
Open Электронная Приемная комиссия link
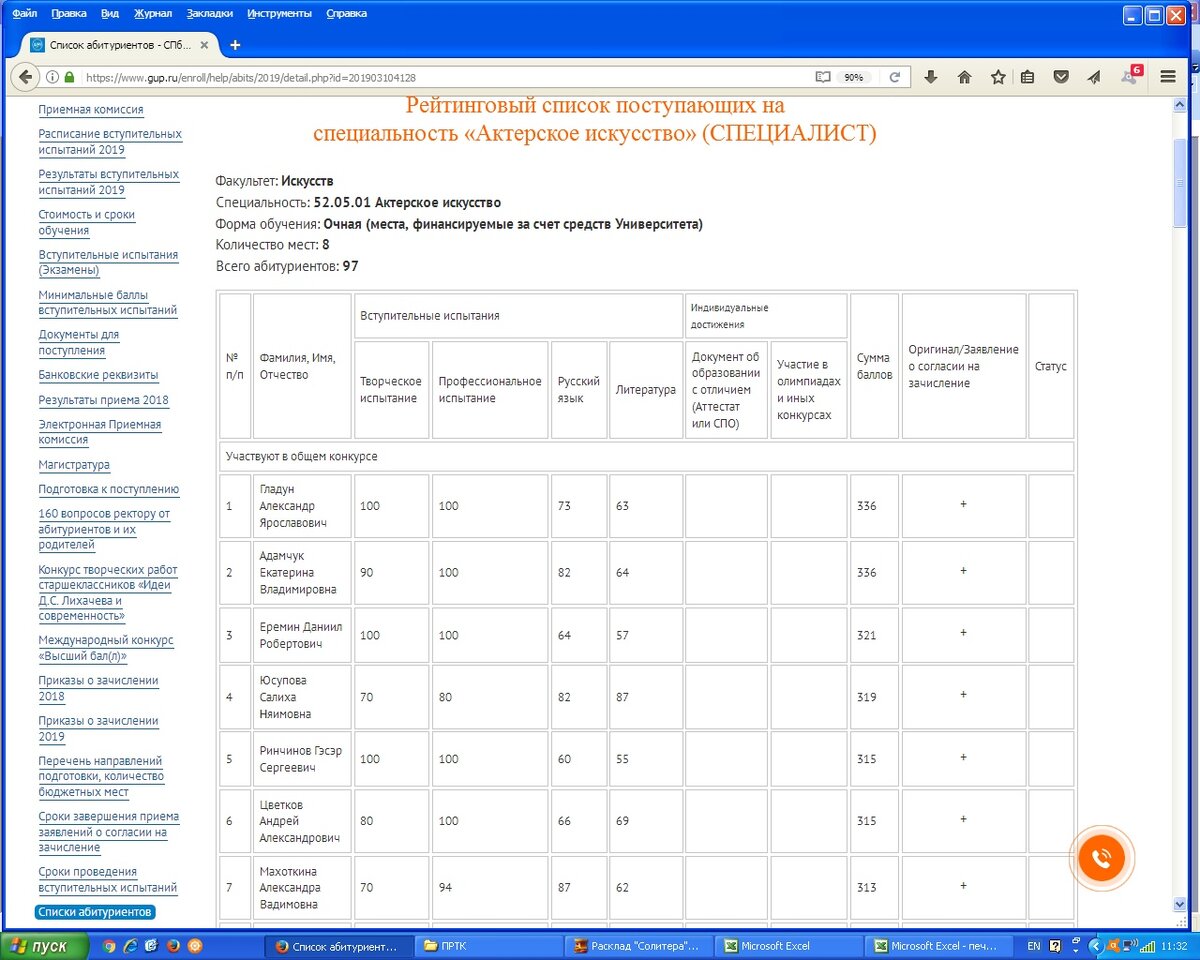point(100,432)
